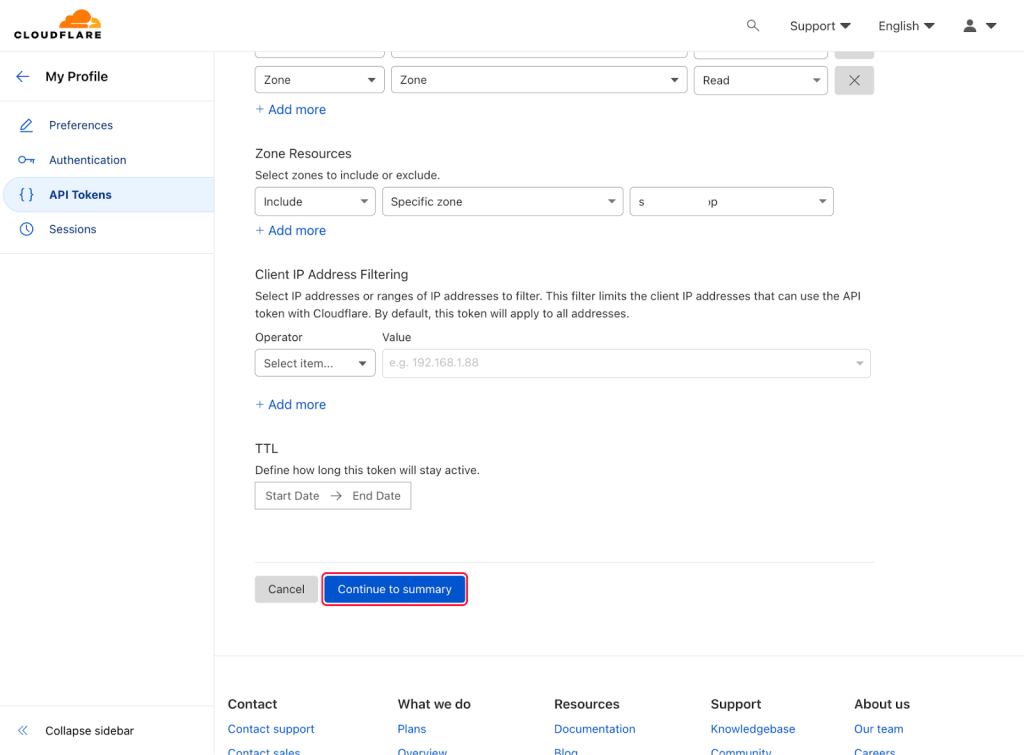Open the English language menu
This screenshot has width=1024, height=755.
[906, 26]
